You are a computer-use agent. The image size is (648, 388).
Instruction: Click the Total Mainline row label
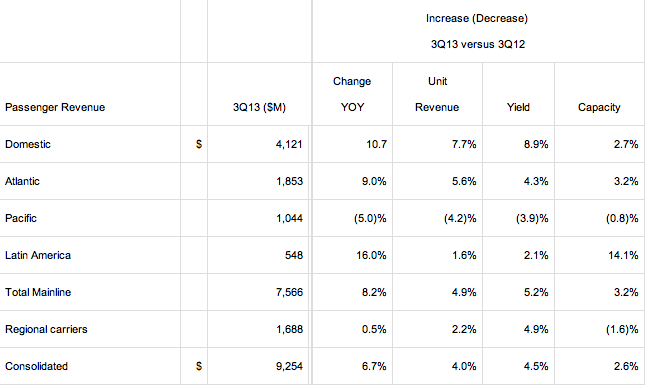tap(38, 292)
